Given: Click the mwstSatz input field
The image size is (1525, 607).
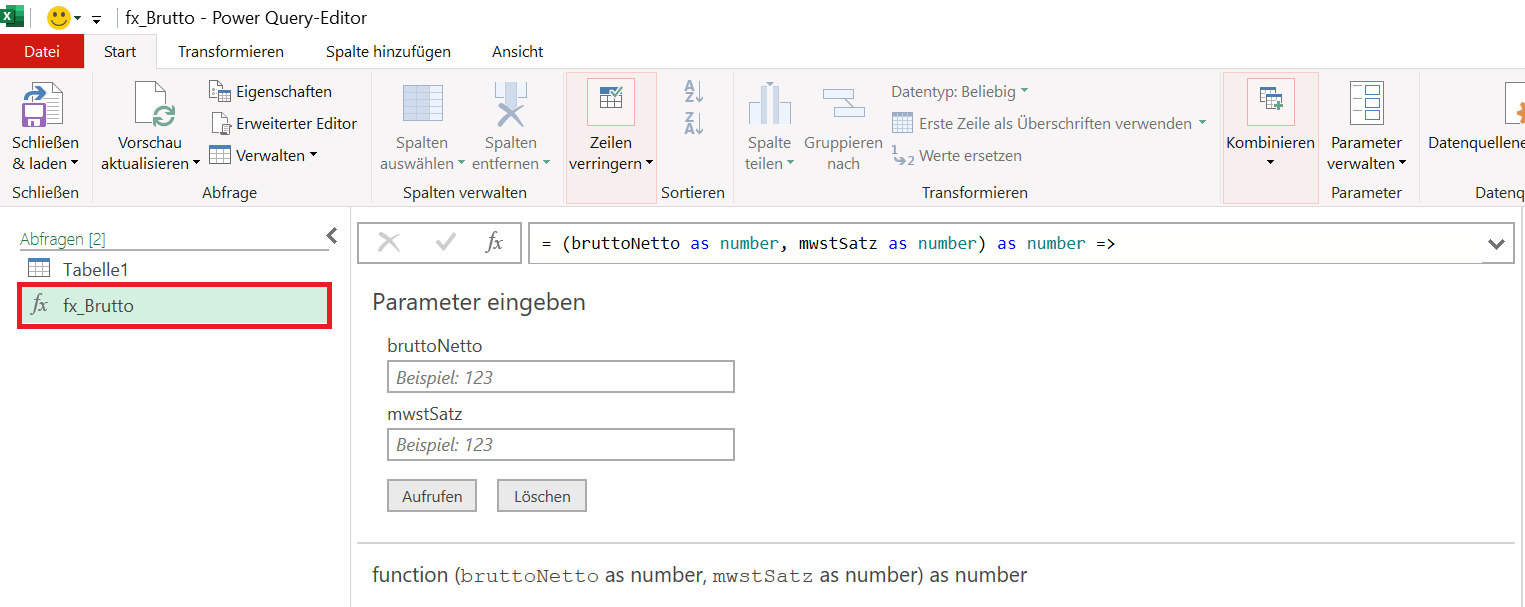Looking at the screenshot, I should 561,444.
